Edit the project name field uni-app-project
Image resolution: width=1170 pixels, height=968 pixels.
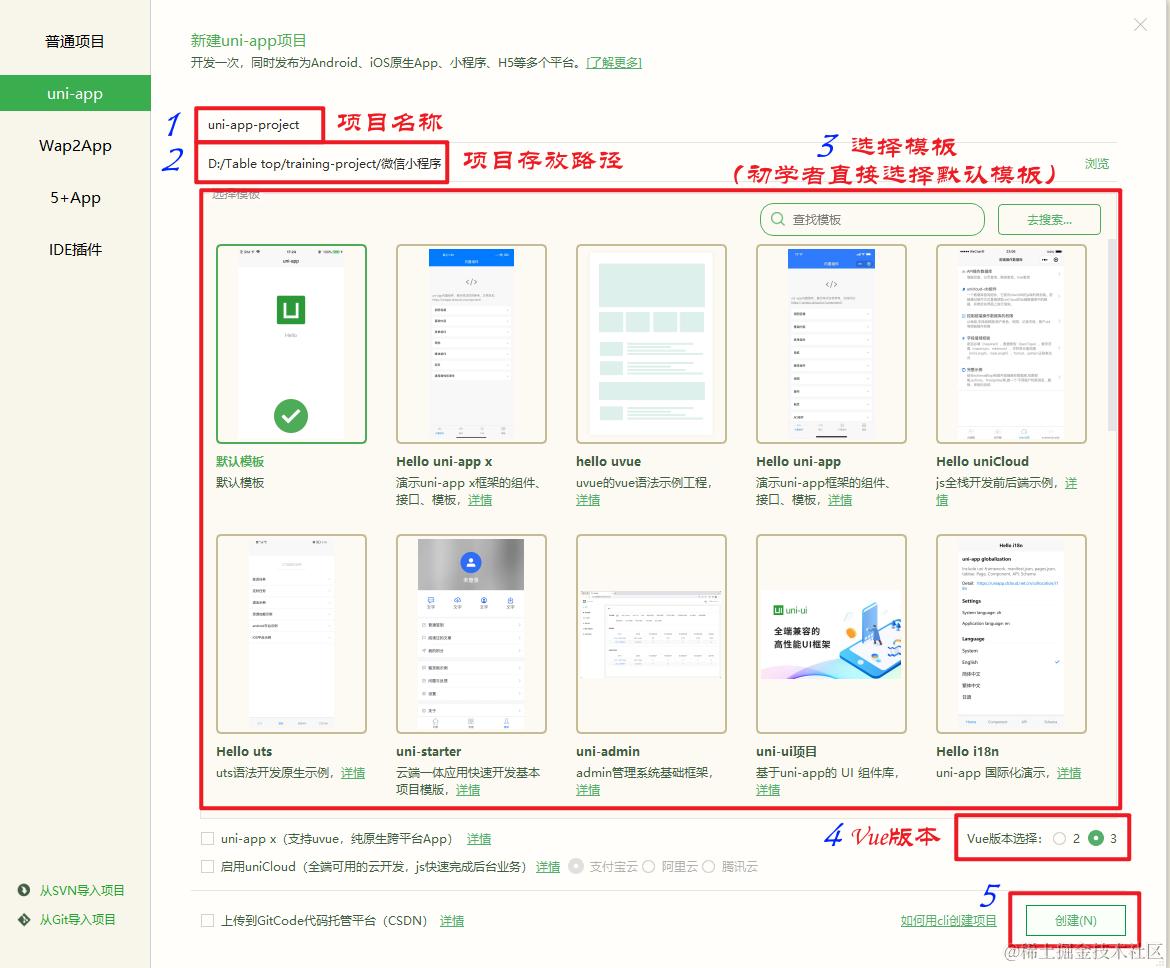pyautogui.click(x=260, y=125)
